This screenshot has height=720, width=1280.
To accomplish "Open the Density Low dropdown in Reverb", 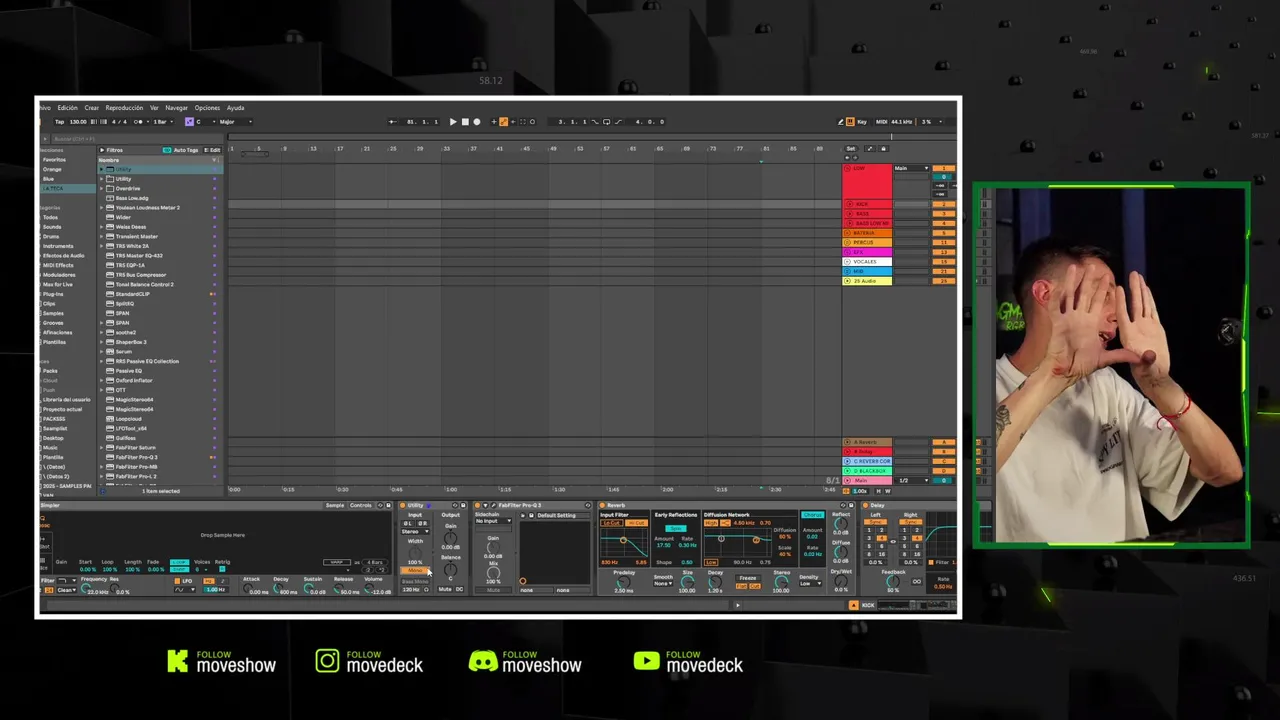I will point(810,584).
